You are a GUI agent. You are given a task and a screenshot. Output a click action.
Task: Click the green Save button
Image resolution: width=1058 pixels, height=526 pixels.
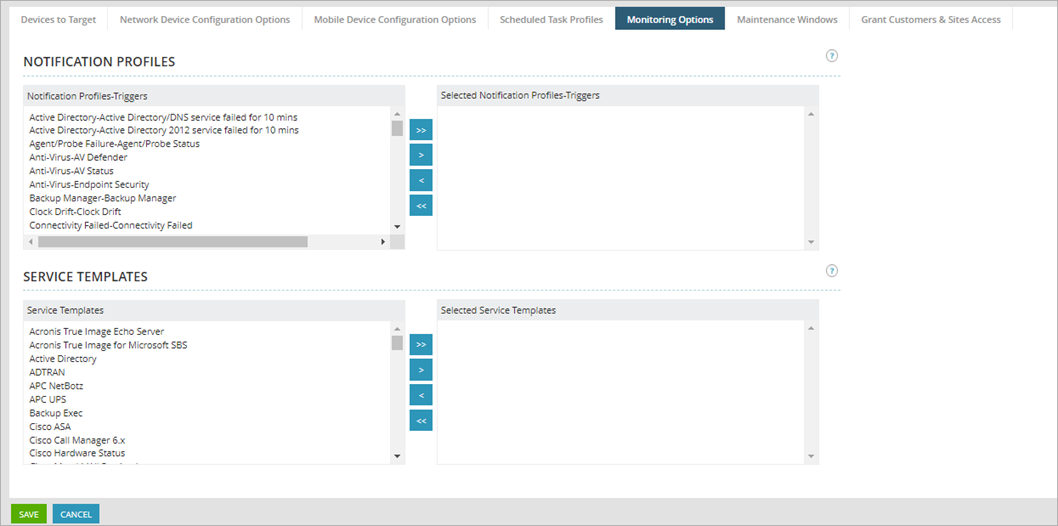click(x=29, y=514)
